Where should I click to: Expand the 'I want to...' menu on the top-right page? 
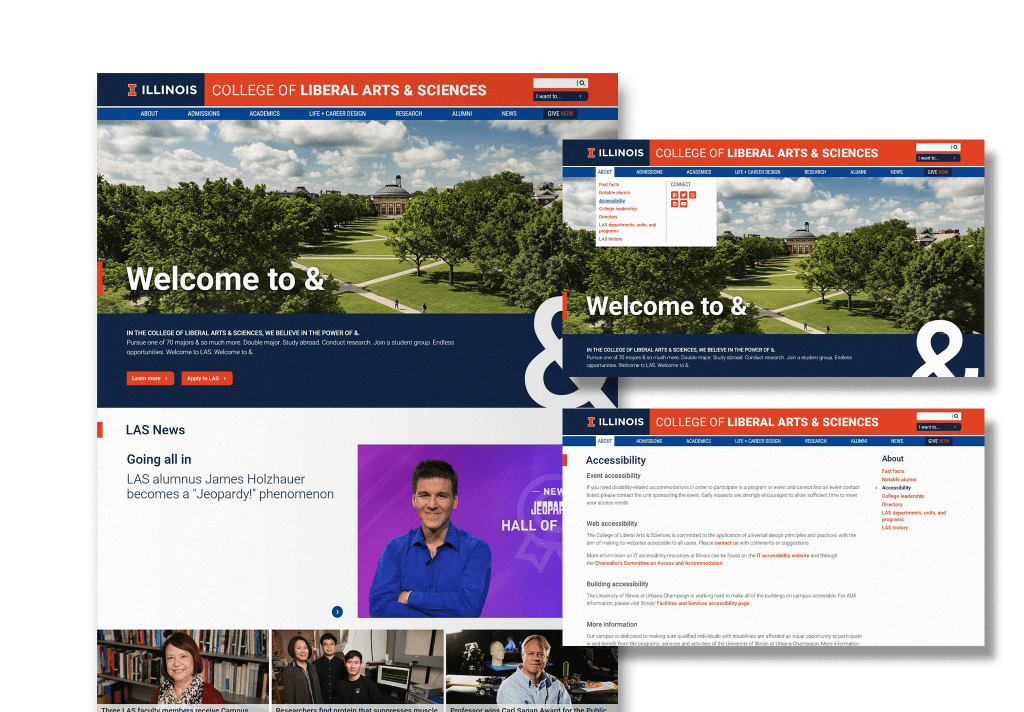[938, 158]
